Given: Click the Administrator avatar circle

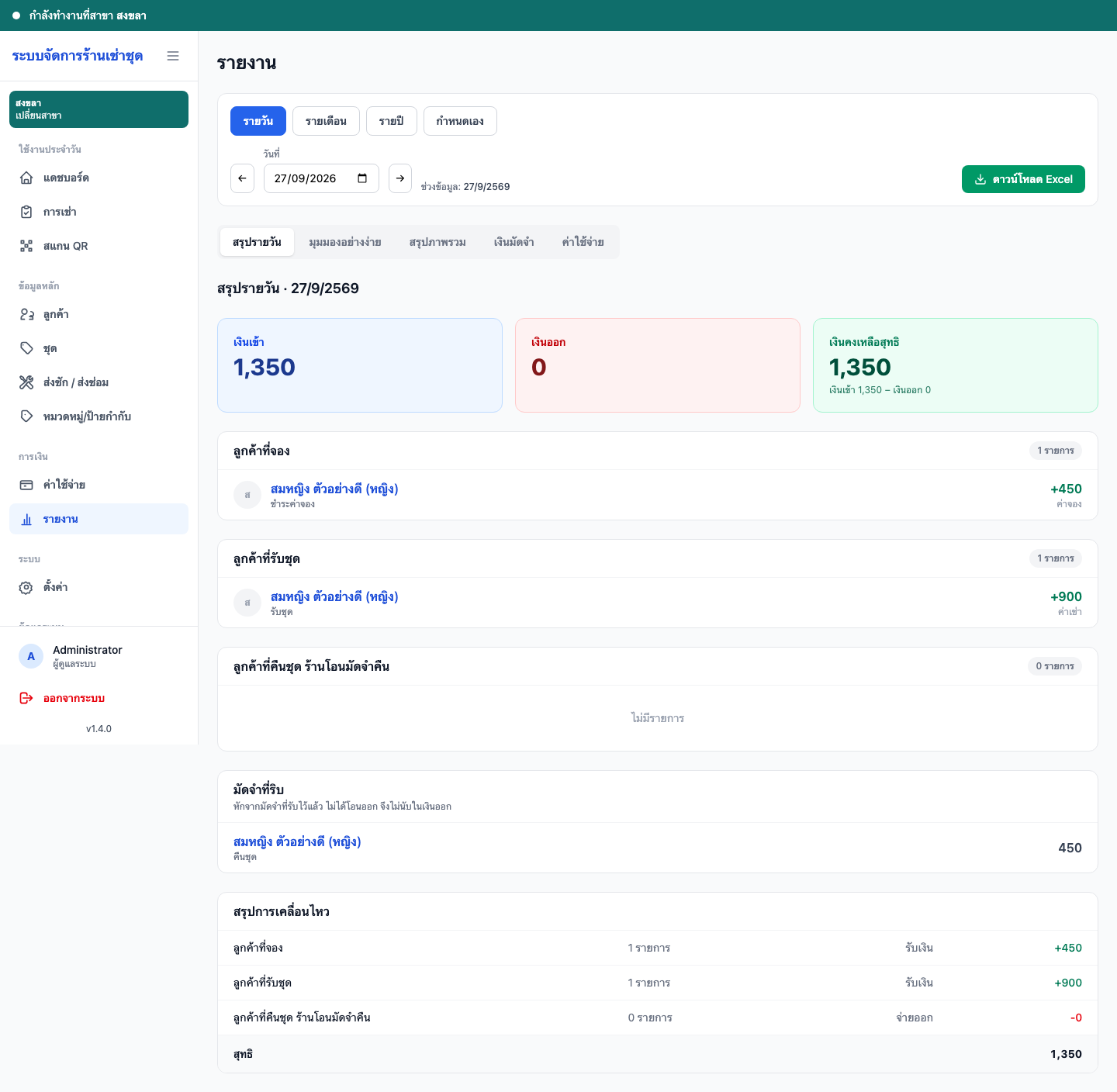Looking at the screenshot, I should (31, 656).
